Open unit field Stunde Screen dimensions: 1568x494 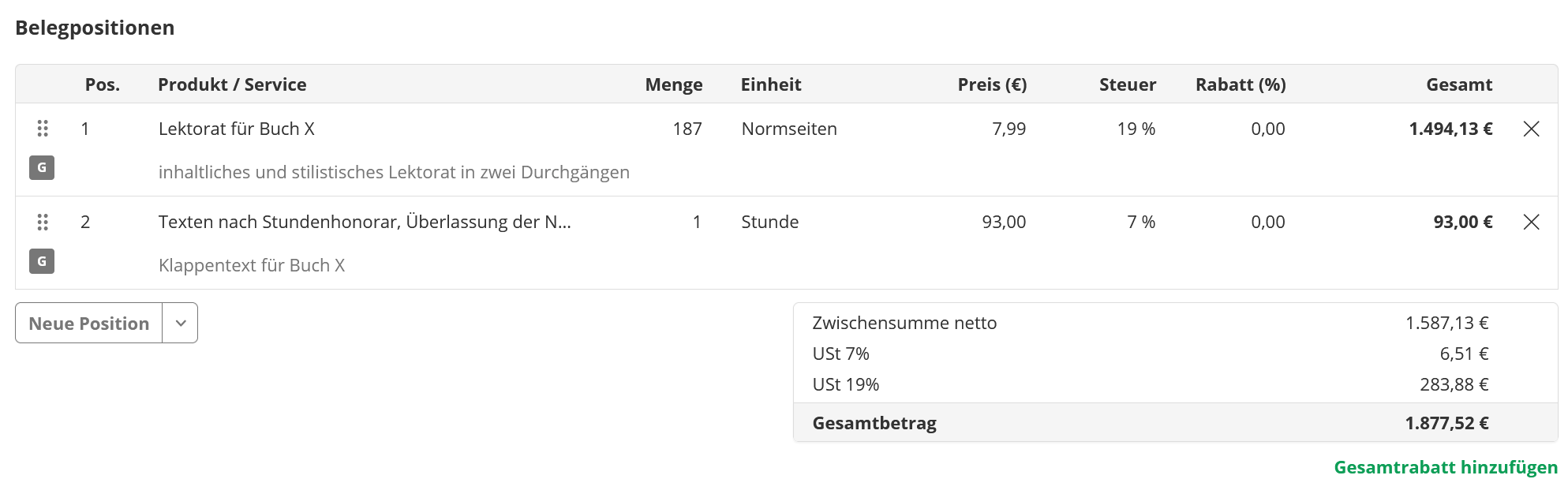770,223
